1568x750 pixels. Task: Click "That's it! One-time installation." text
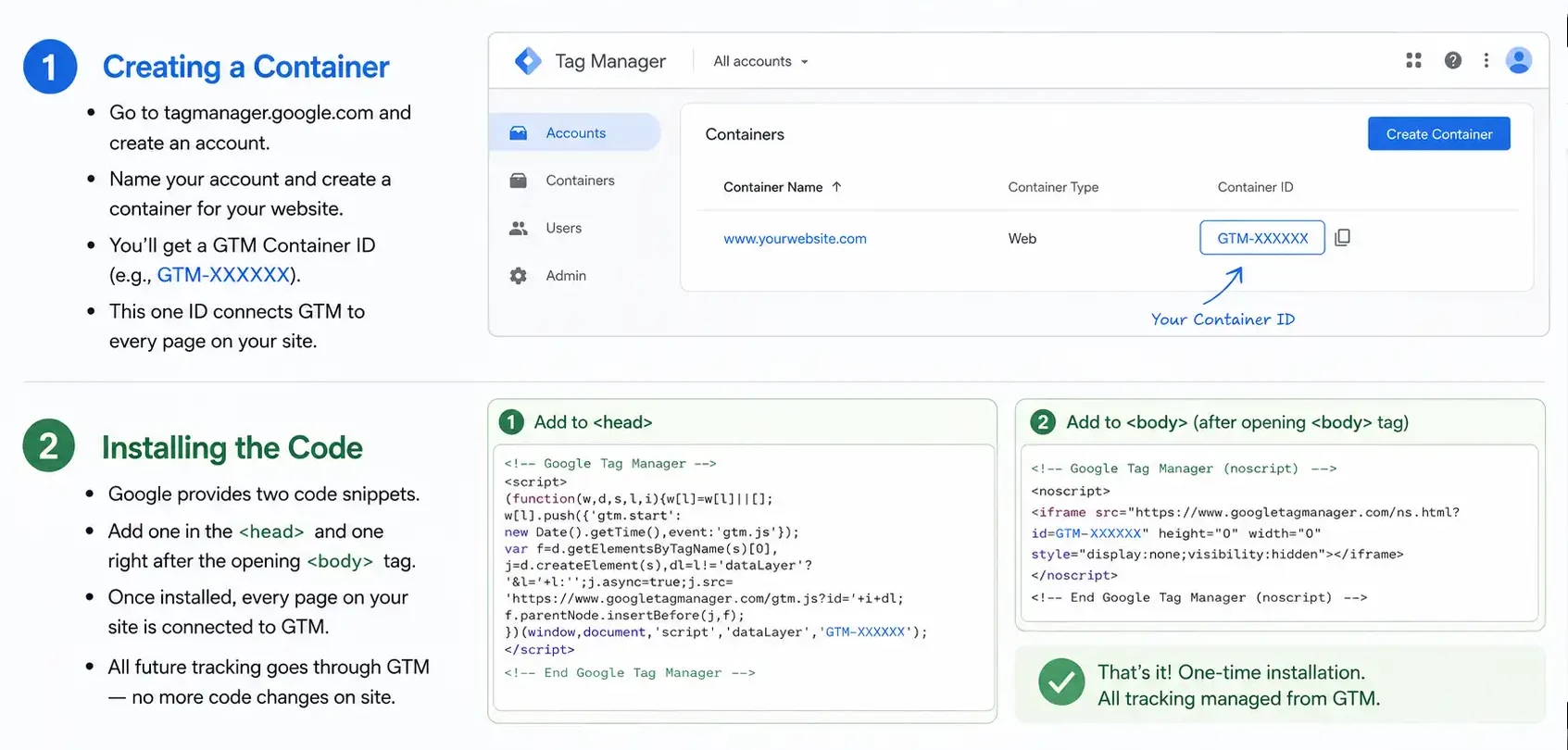coord(1231,672)
